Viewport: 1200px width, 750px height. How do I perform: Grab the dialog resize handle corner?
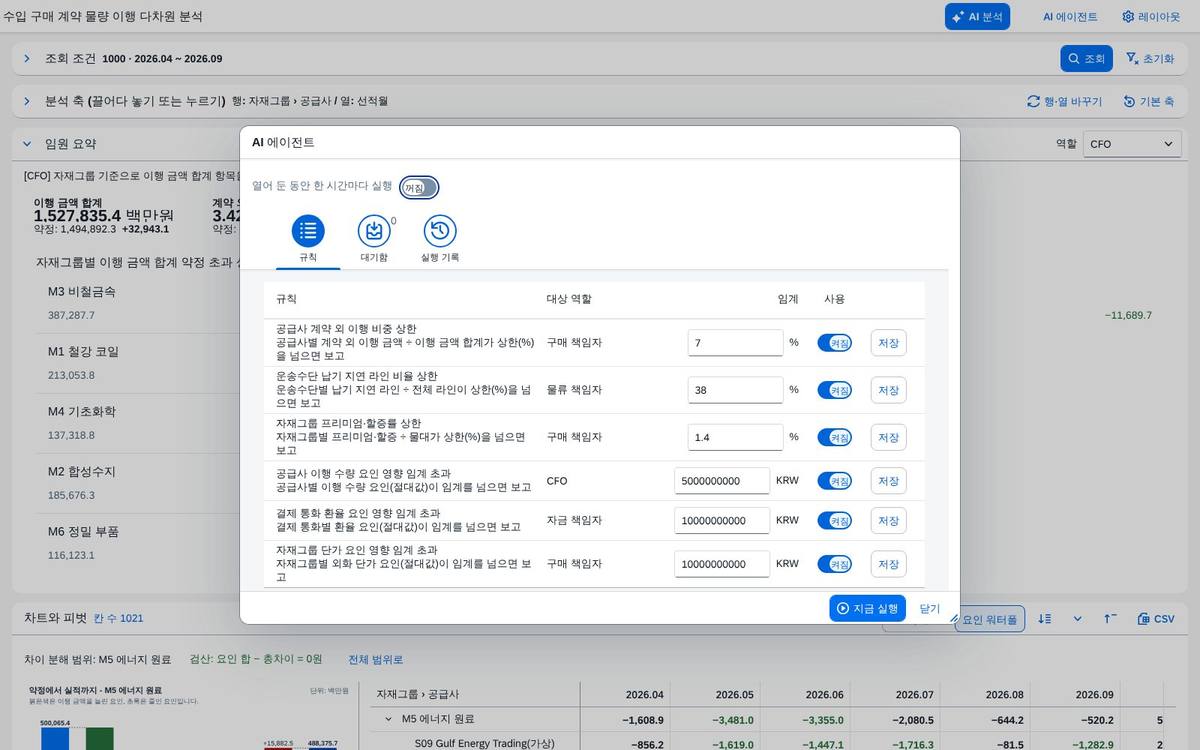point(953,618)
